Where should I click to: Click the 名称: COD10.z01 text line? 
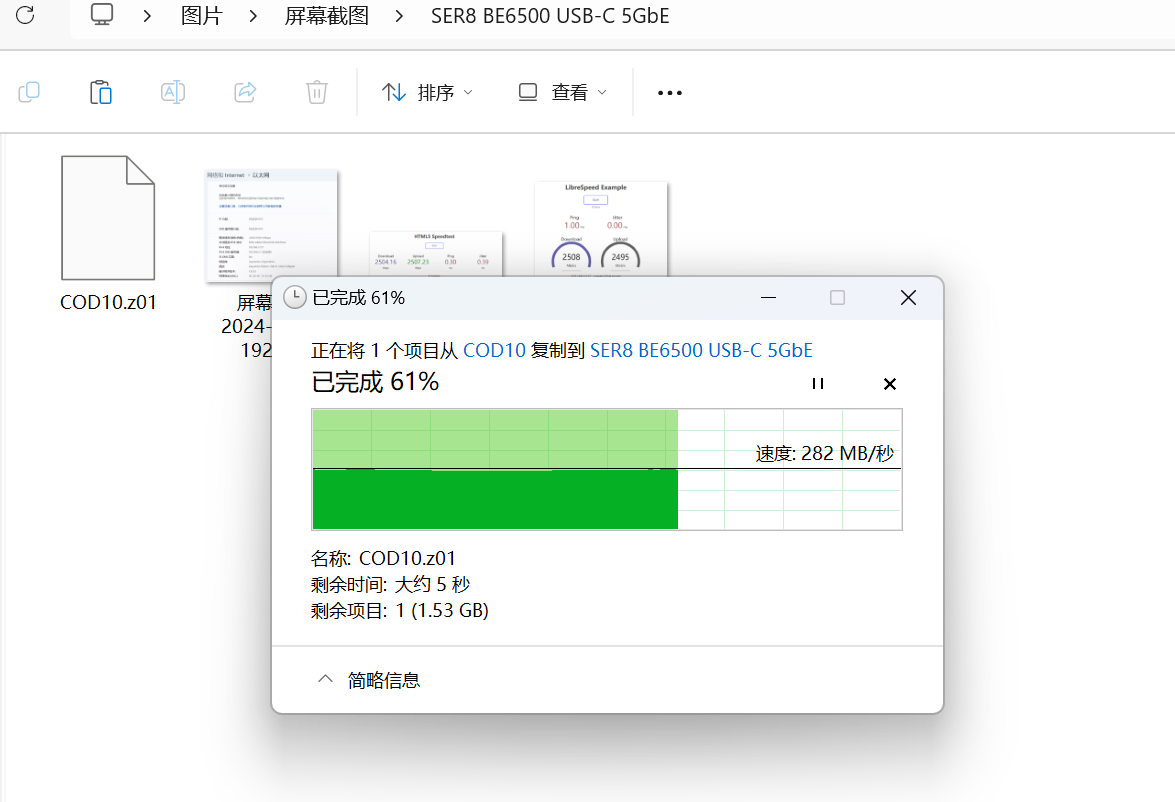click(384, 558)
